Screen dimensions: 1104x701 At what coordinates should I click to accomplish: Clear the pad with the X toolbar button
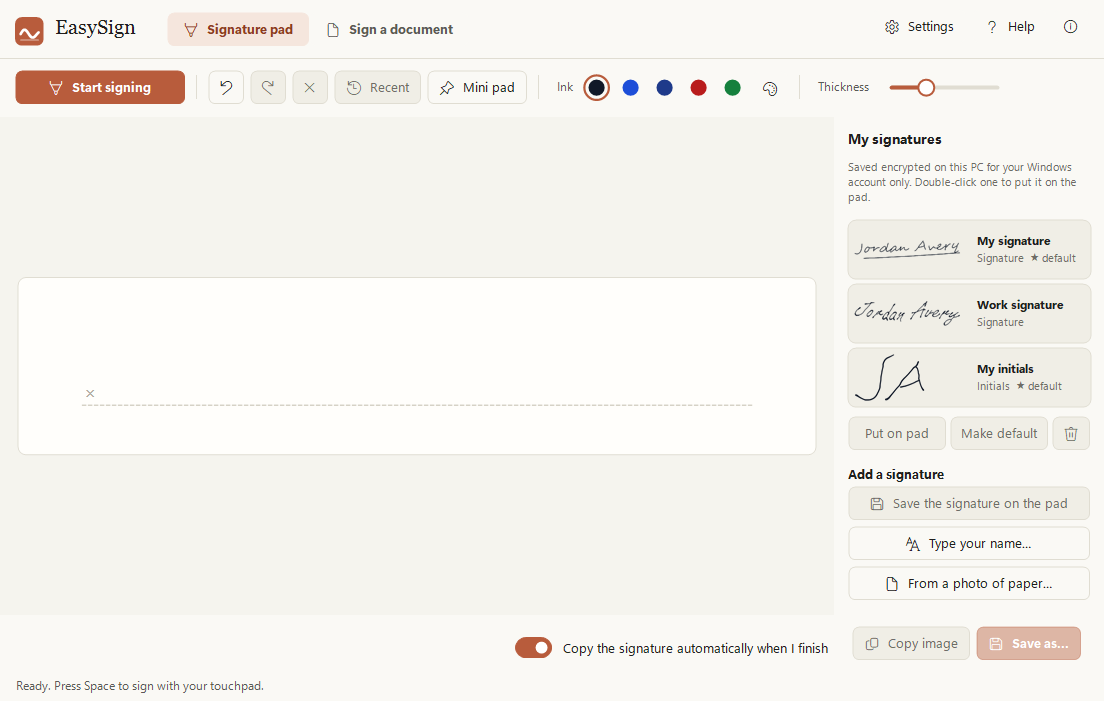click(x=310, y=87)
